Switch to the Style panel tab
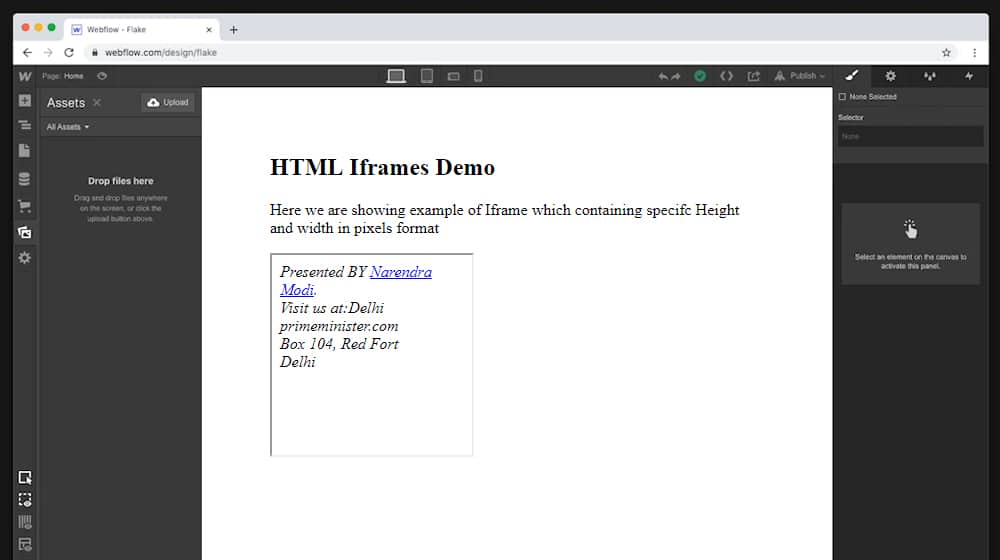 [852, 76]
